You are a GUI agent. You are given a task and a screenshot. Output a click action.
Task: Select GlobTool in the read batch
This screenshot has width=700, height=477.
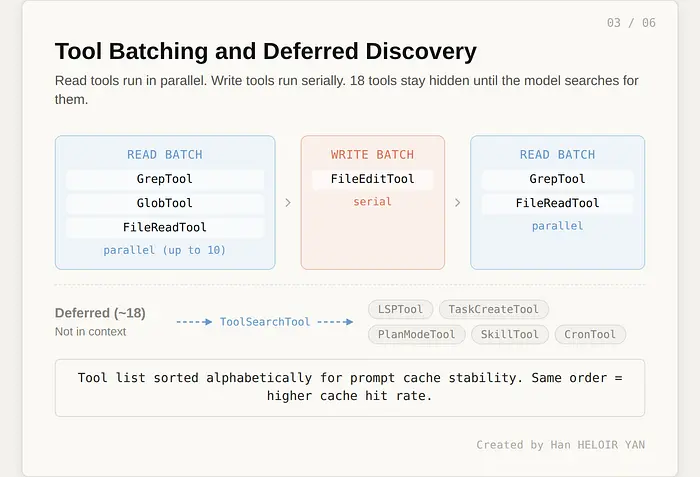[165, 203]
